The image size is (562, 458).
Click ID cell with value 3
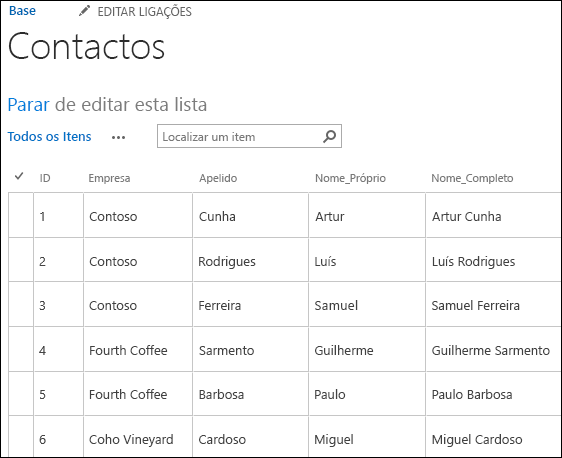point(59,304)
